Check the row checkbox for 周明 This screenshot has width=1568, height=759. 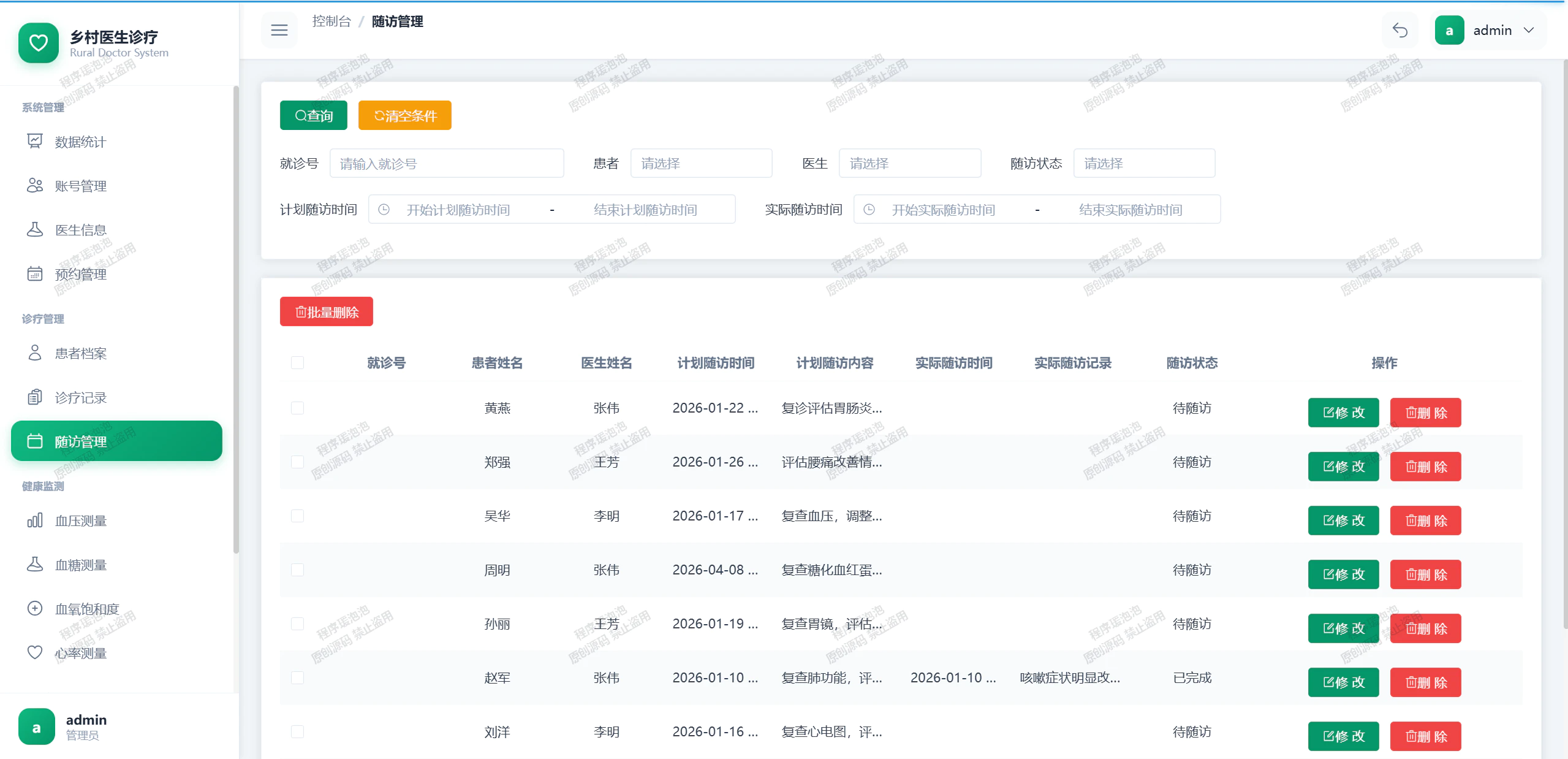click(298, 570)
